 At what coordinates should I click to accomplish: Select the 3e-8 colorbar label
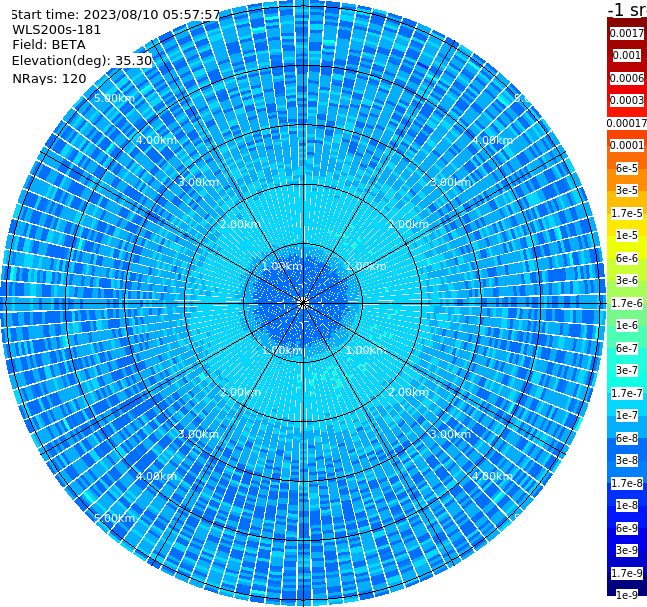point(627,460)
